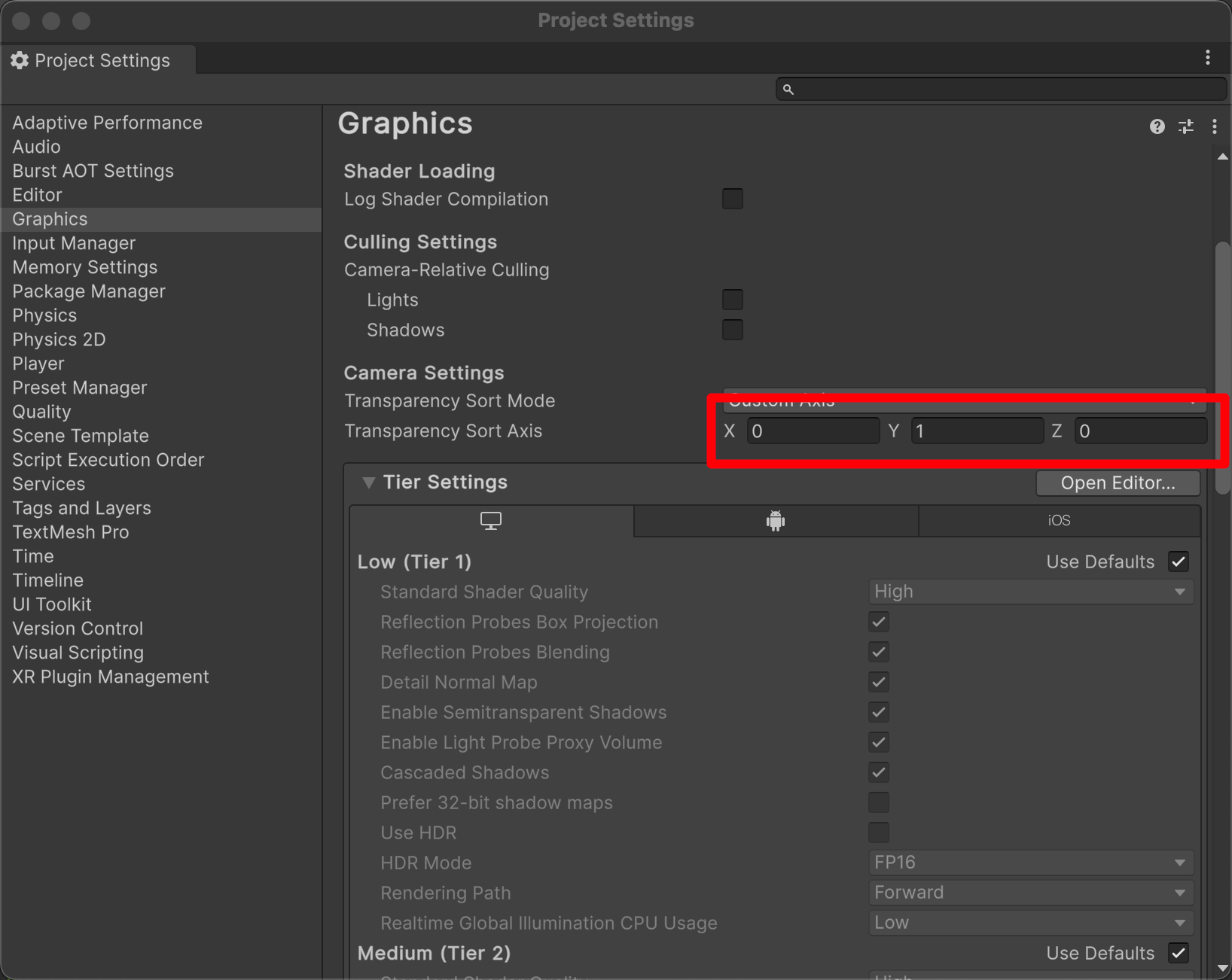Toggle Detail Normal Map checkbox

tap(878, 682)
